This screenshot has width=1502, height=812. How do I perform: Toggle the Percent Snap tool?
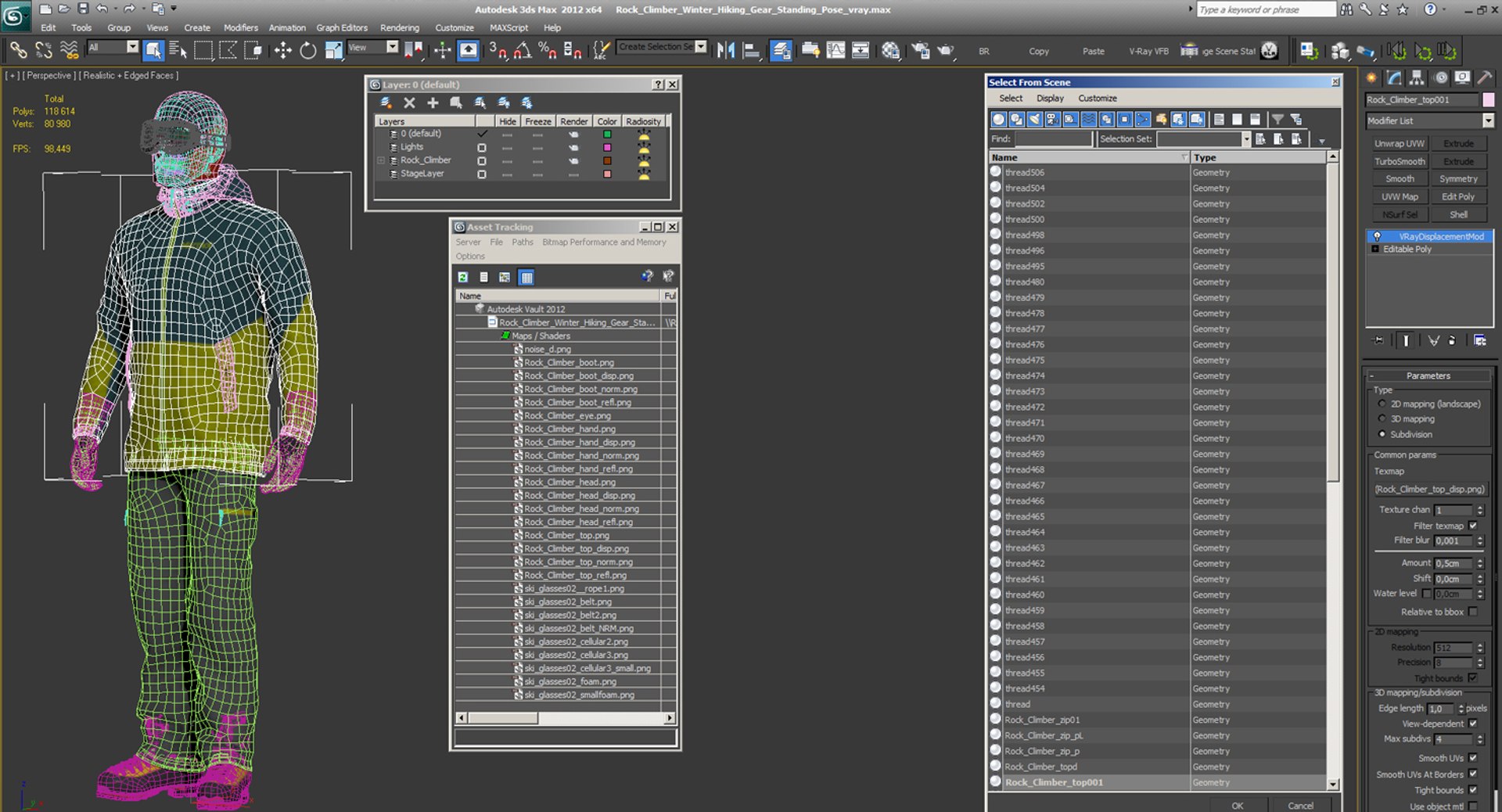point(548,51)
